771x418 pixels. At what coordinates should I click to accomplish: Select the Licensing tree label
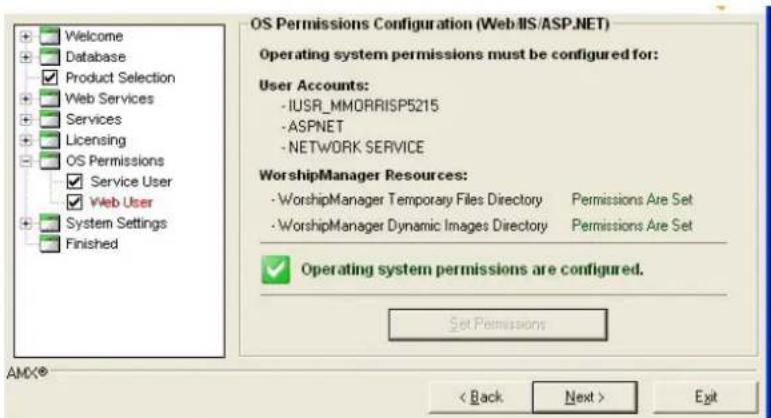click(95, 140)
